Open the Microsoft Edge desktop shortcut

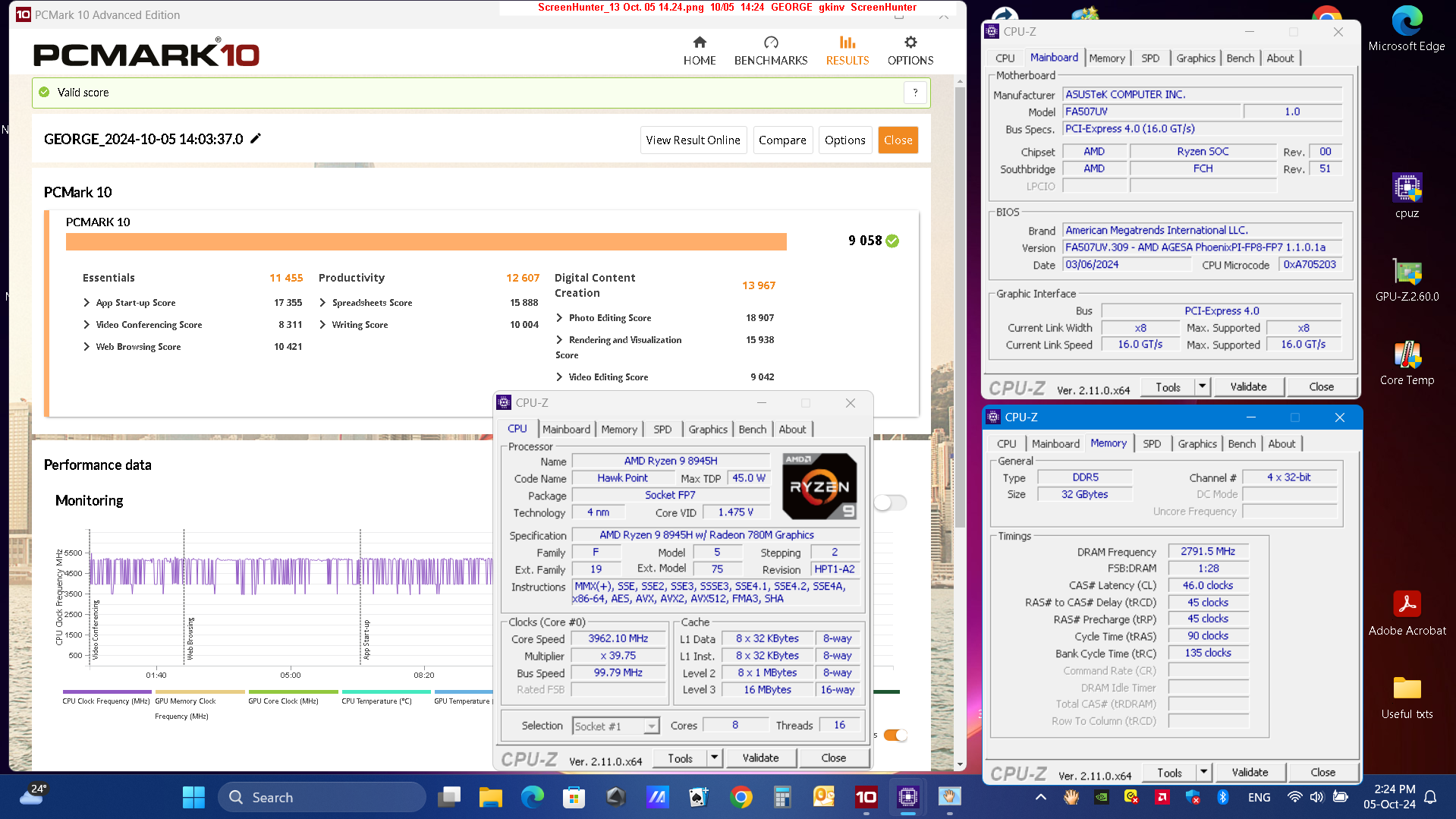coord(1406,30)
